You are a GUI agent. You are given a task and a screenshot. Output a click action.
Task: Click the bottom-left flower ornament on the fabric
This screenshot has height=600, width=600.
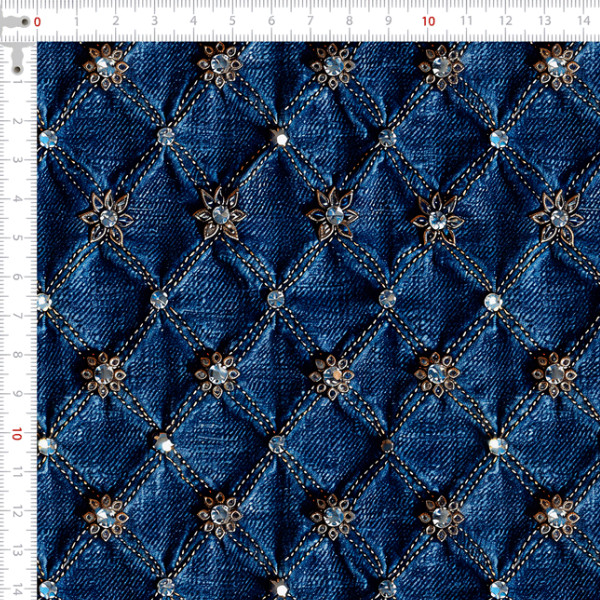(104, 513)
